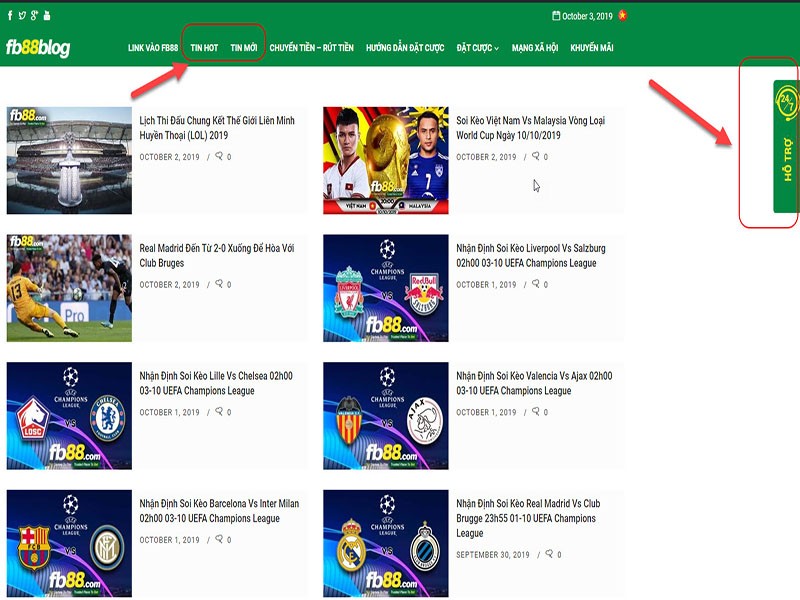Open the Facebook social icon
The height and width of the screenshot is (600, 800).
pos(10,15)
